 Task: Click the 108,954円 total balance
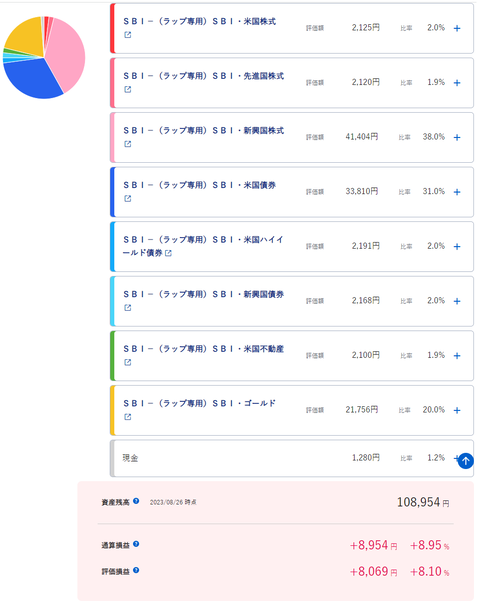pos(423,502)
